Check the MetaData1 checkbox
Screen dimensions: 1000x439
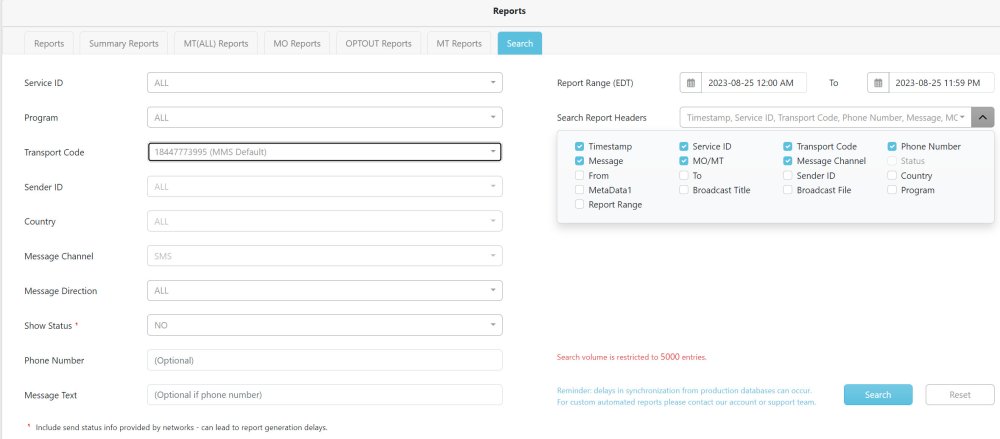[580, 190]
